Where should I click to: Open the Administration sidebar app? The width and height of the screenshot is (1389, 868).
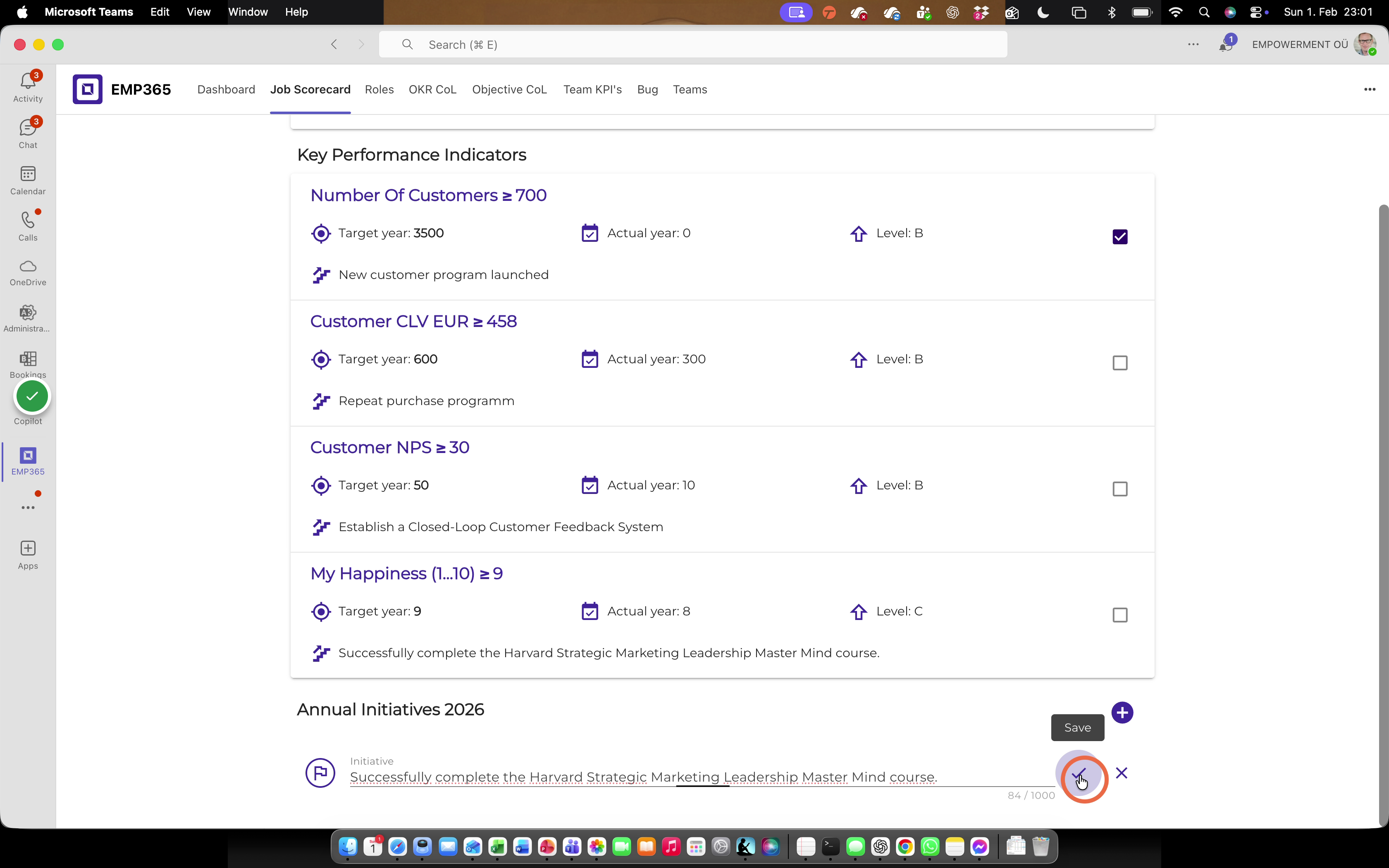[28, 319]
